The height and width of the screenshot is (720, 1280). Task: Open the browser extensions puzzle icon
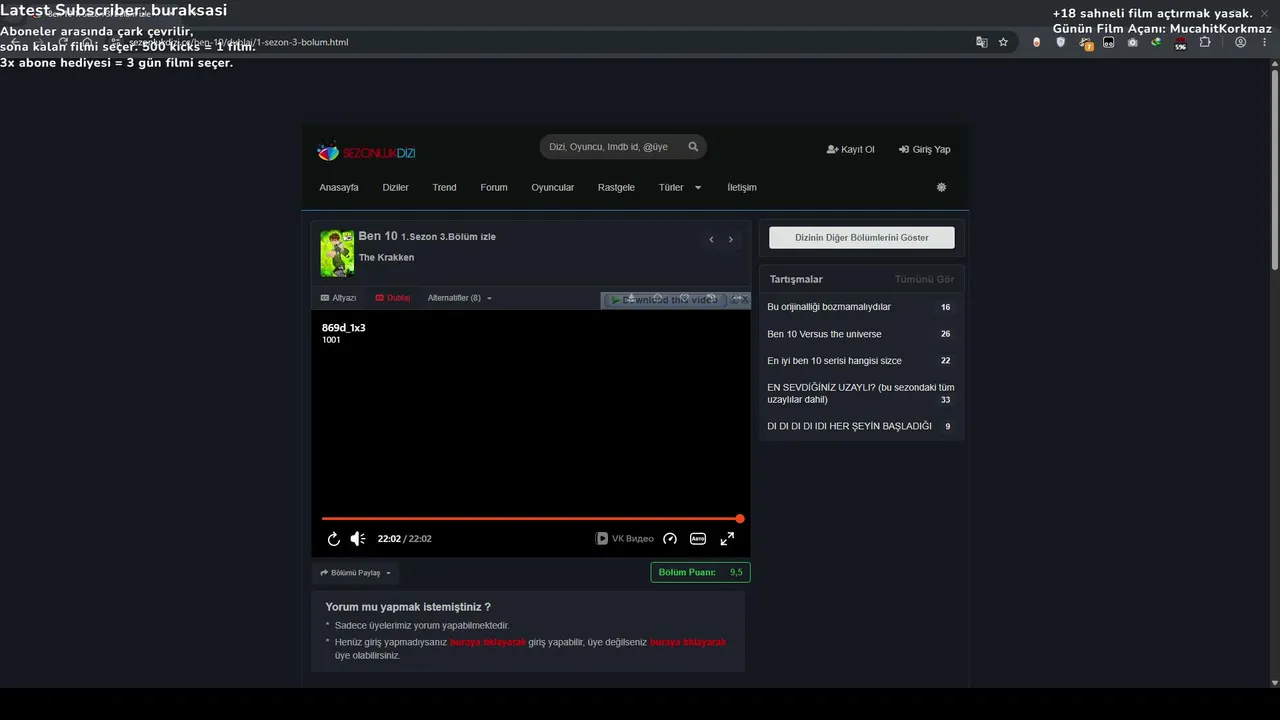1205,42
